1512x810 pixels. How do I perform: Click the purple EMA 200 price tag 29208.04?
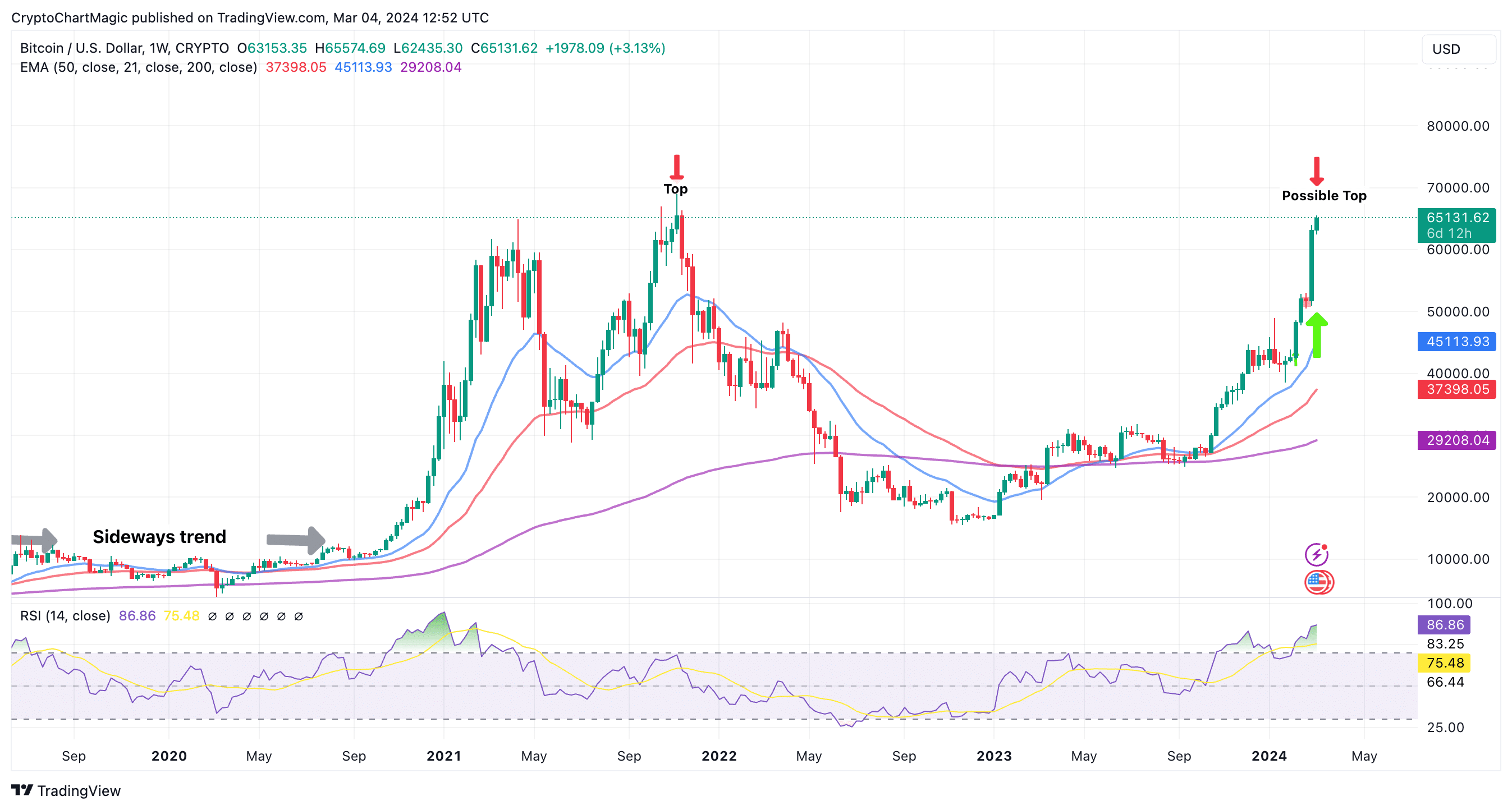tap(1456, 440)
